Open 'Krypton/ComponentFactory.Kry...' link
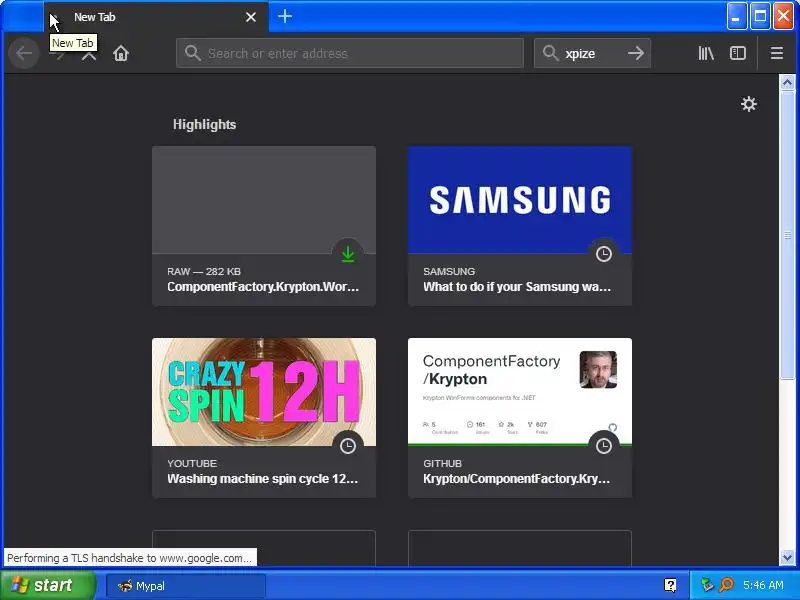Image resolution: width=800 pixels, height=600 pixels. click(516, 479)
